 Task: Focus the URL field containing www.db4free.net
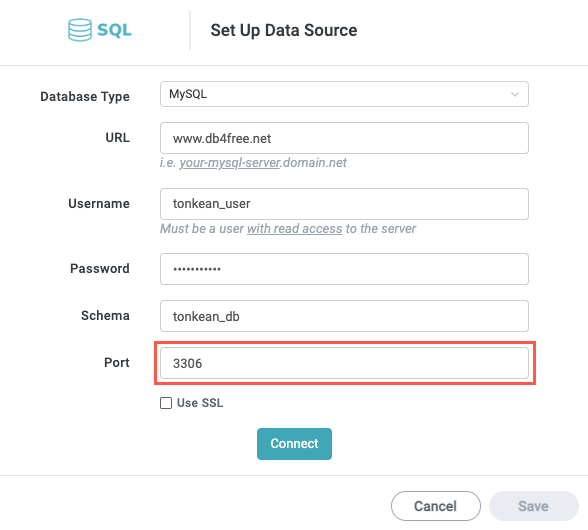tap(344, 138)
